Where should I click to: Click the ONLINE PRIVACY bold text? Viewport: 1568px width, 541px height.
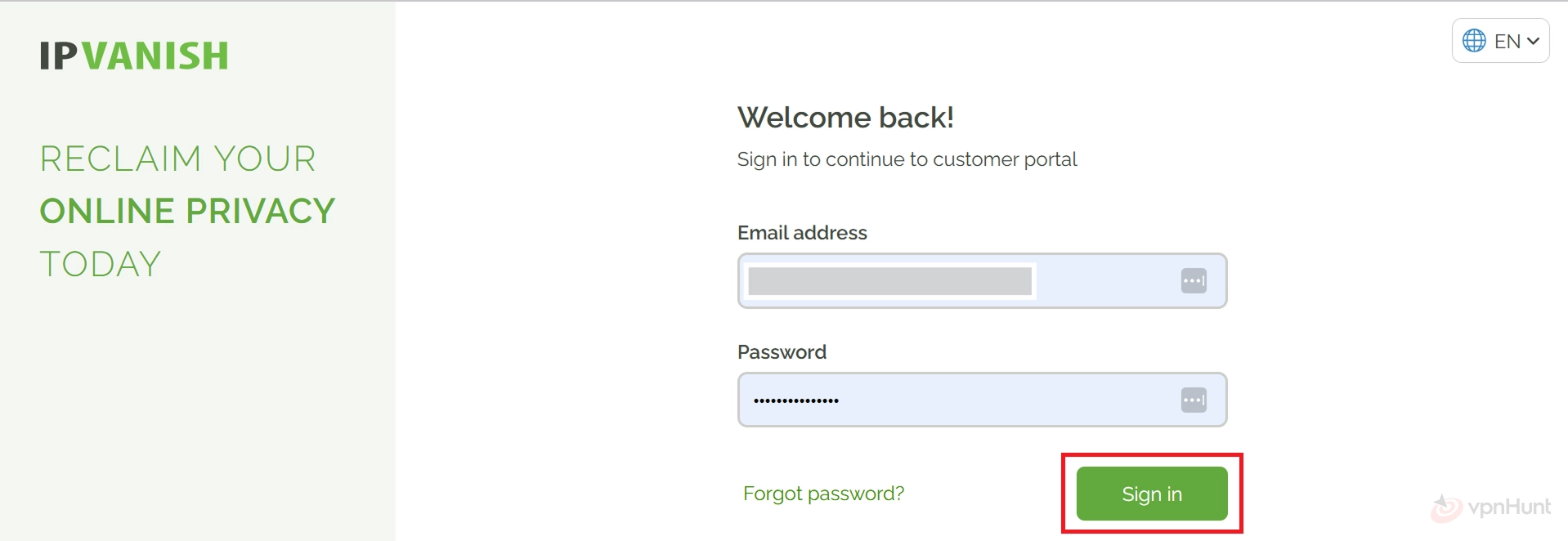click(x=187, y=211)
